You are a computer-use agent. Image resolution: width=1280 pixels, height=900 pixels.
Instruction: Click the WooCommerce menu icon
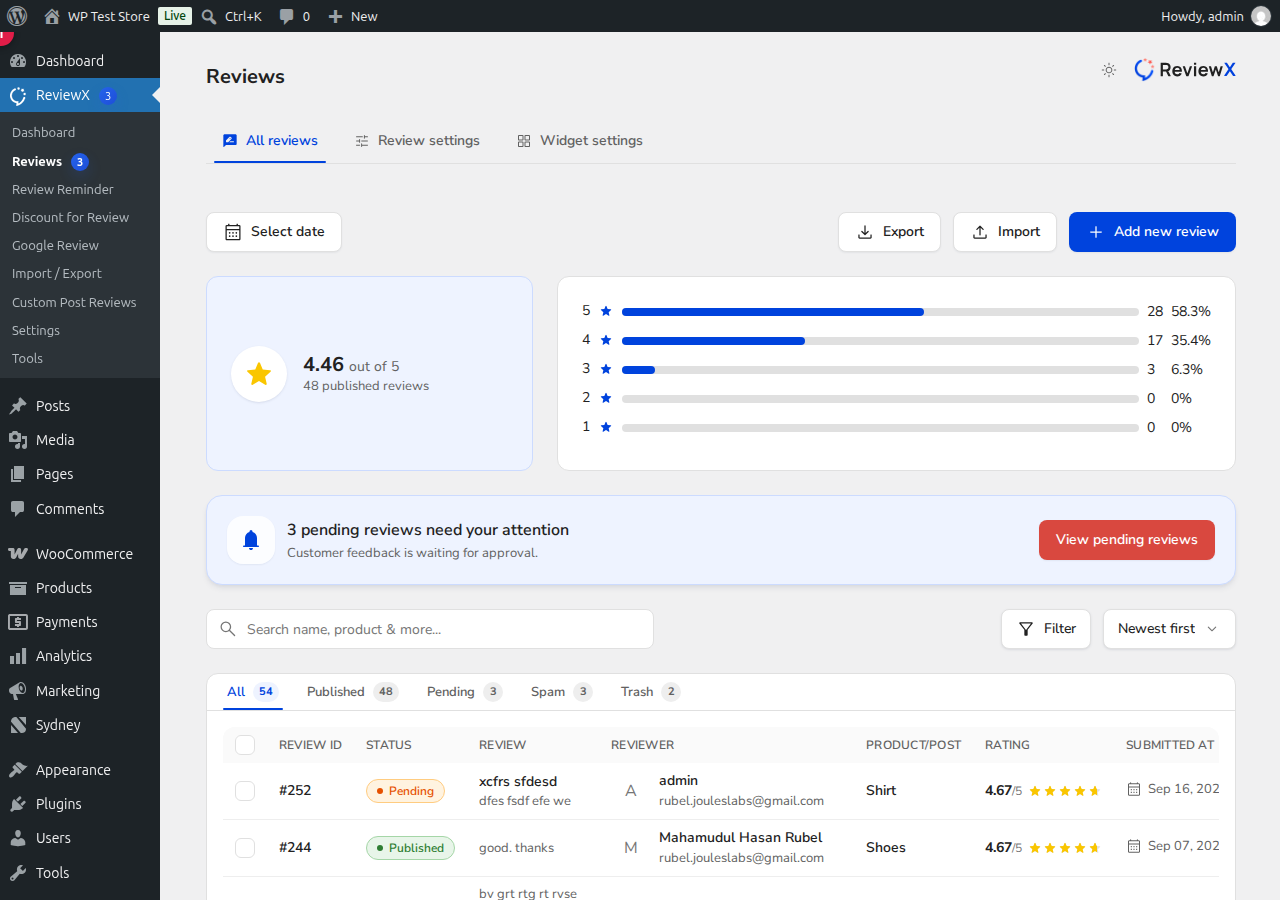click(18, 554)
